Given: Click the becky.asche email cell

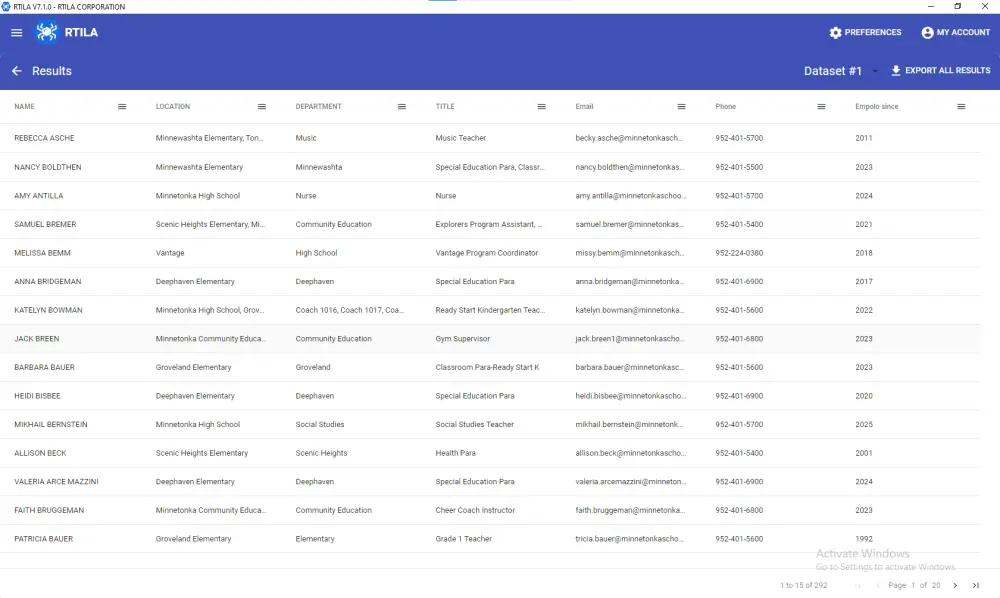Looking at the screenshot, I should 629,138.
